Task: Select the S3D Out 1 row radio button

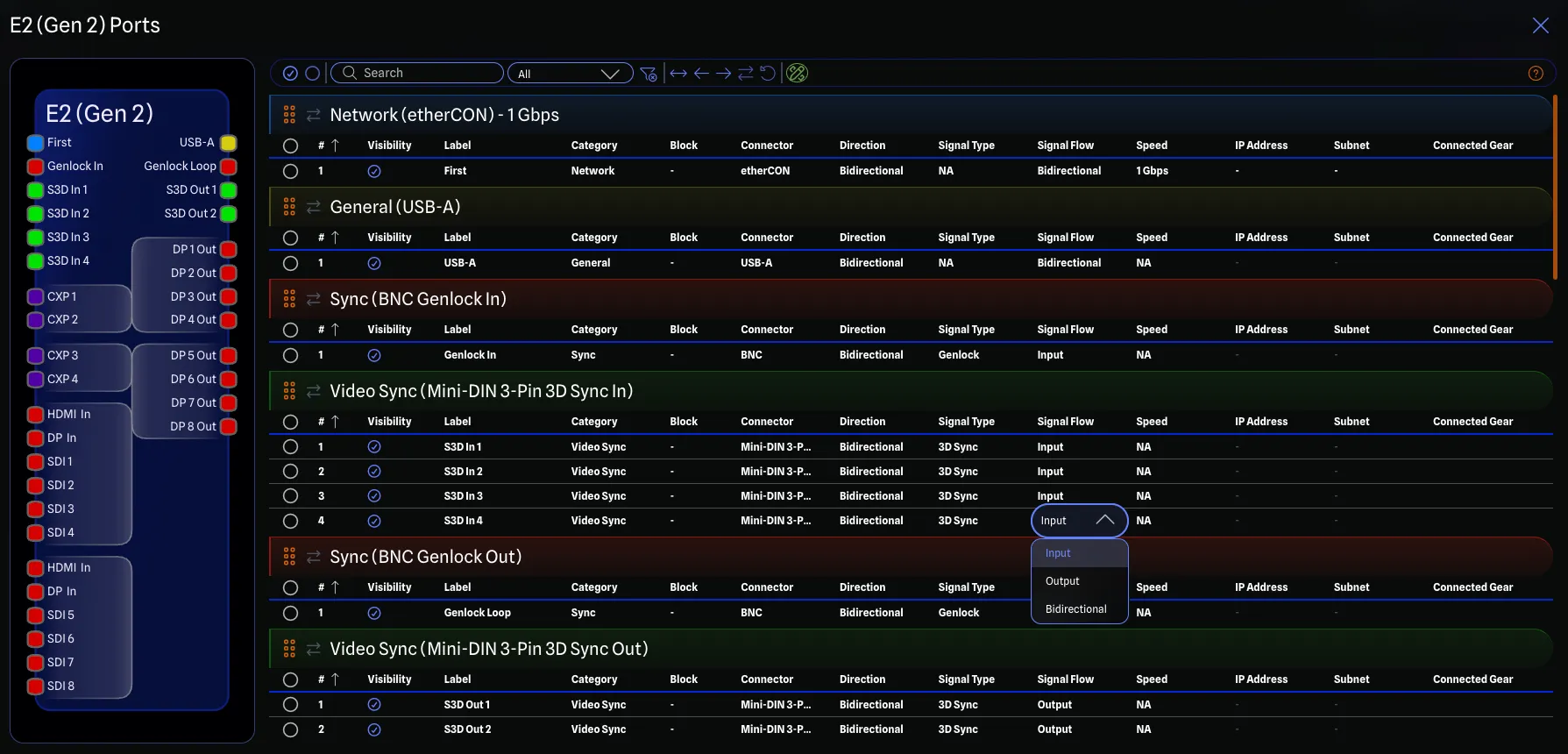Action: (x=291, y=705)
